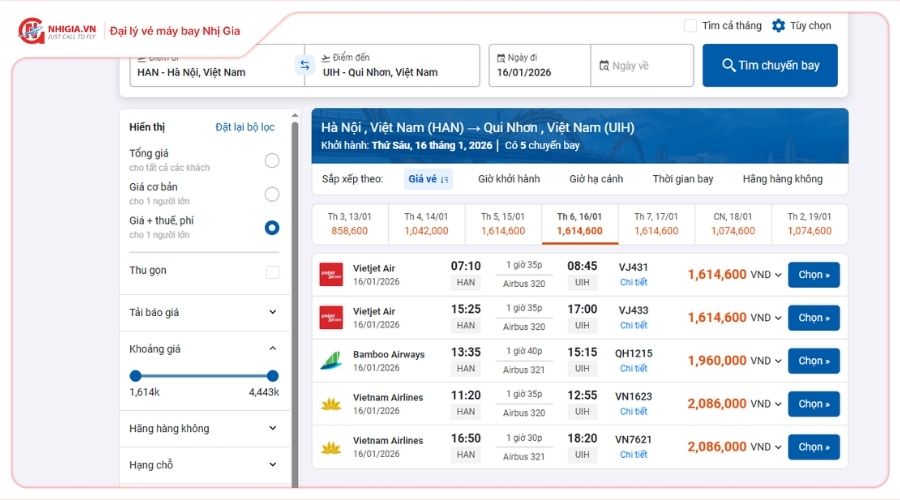The width and height of the screenshot is (900, 500).
Task: Choose the Vietjet VJ431 07:10 flight
Action: [813, 275]
